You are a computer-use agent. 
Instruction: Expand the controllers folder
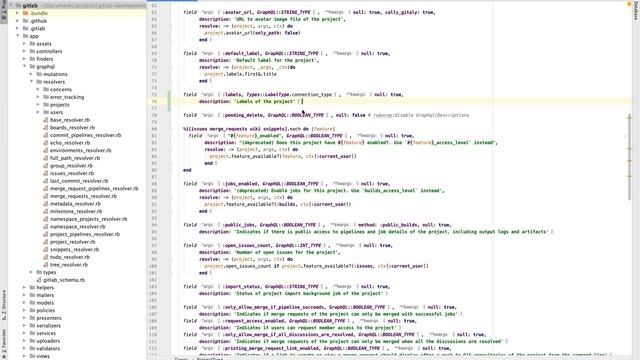pyautogui.click(x=24, y=51)
